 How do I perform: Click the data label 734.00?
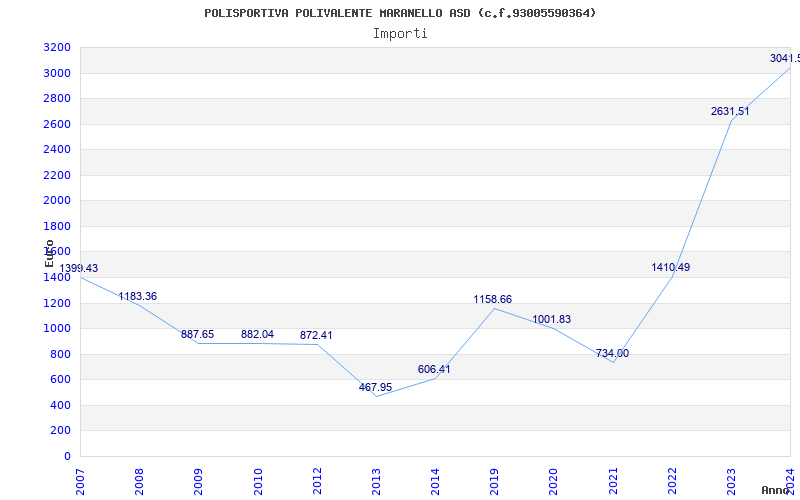tap(612, 354)
